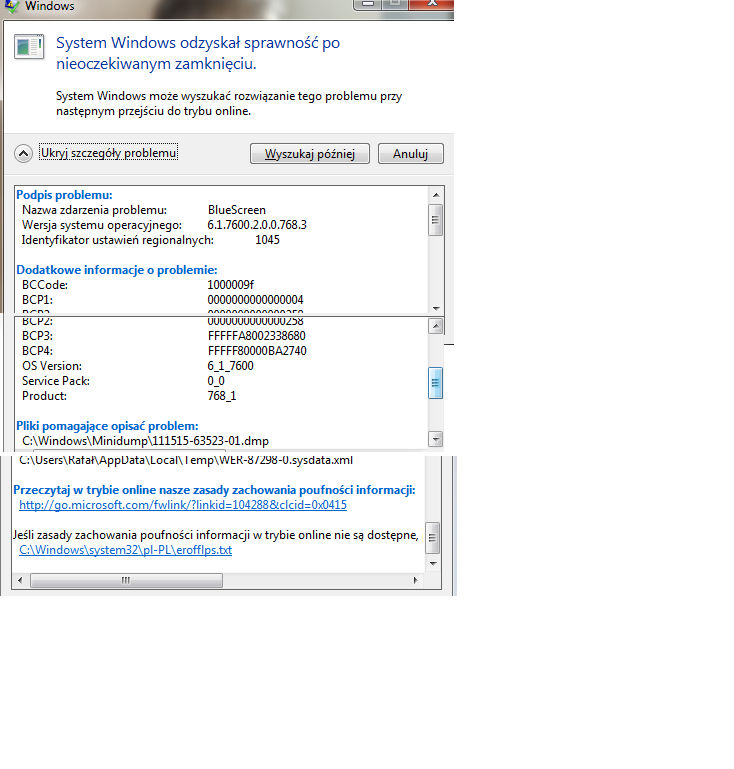Click BCCode value '1000009f'
The width and height of the screenshot is (734, 769).
(x=230, y=285)
